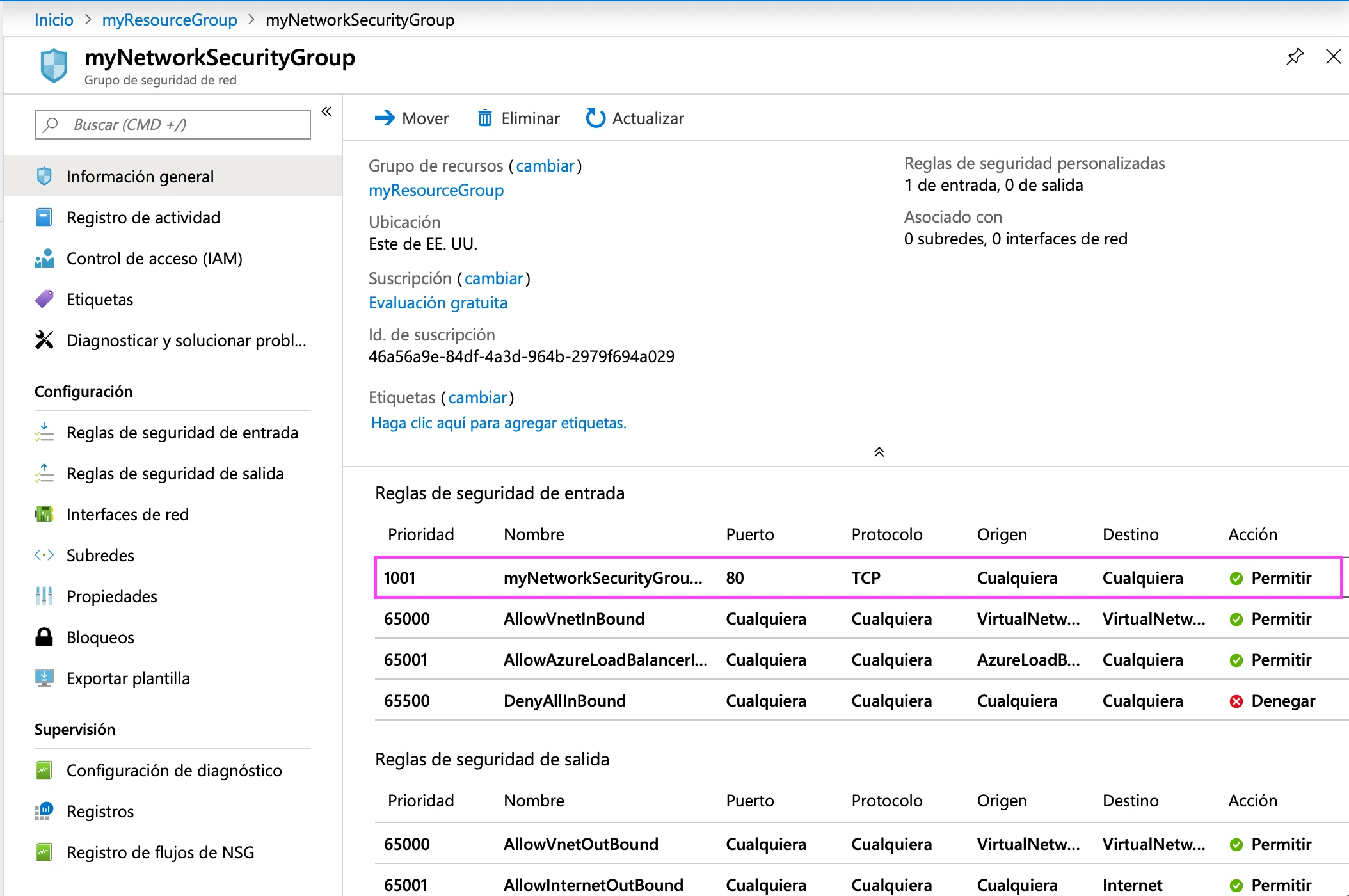Click the green Permitir icon on rule 1001

click(1236, 579)
